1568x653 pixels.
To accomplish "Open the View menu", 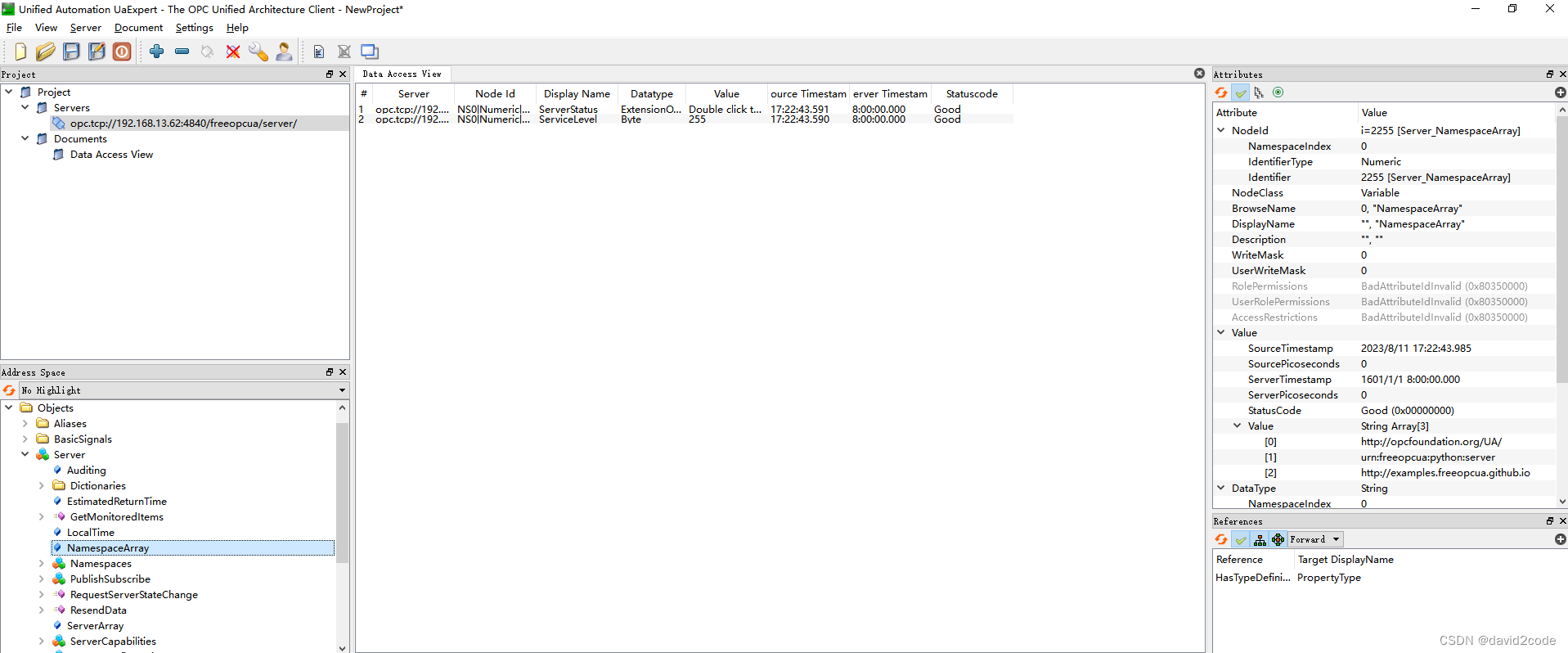I will (x=46, y=28).
